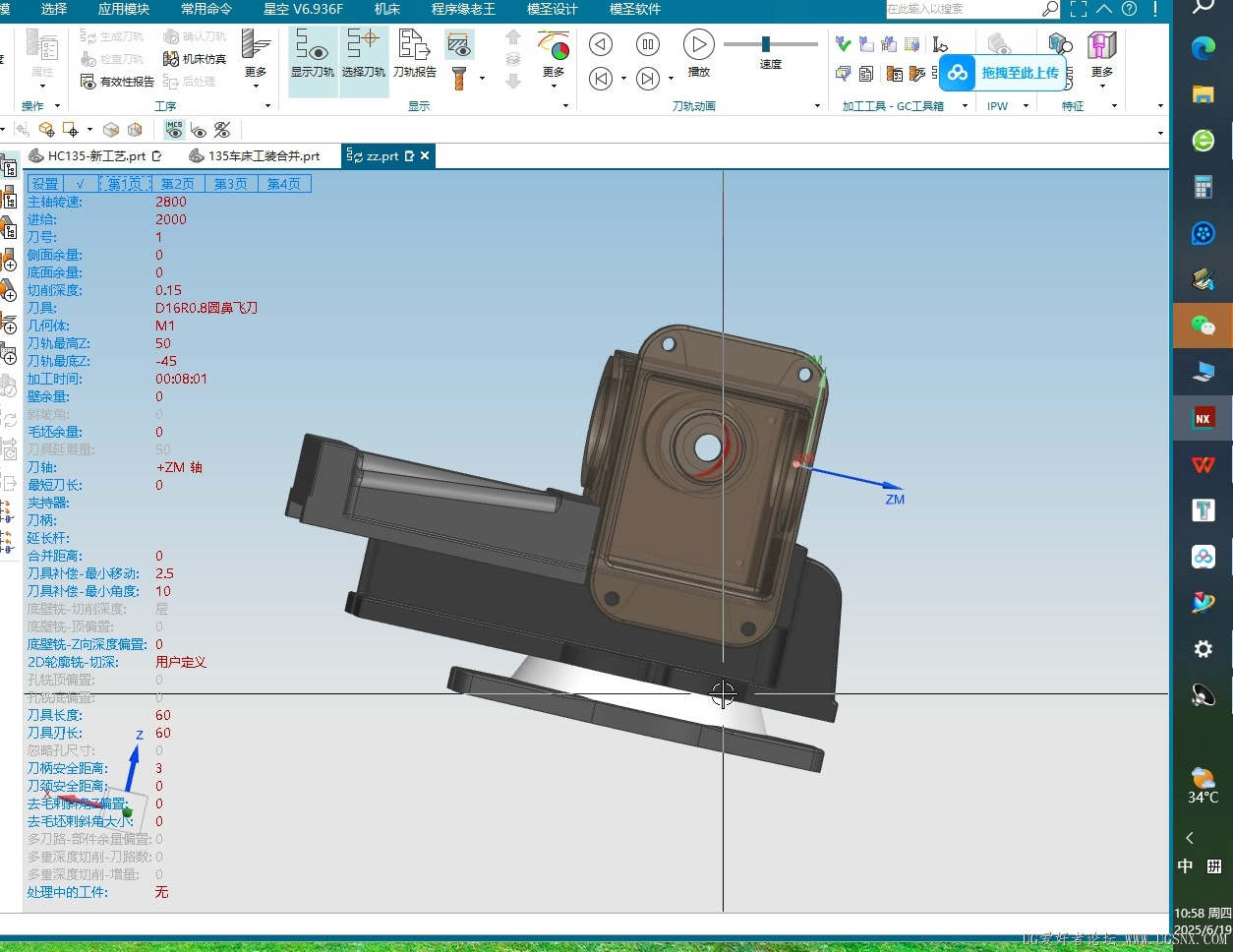Launch 机床仿真 machine simulation
Screen dimensions: 1233x952
[195, 59]
